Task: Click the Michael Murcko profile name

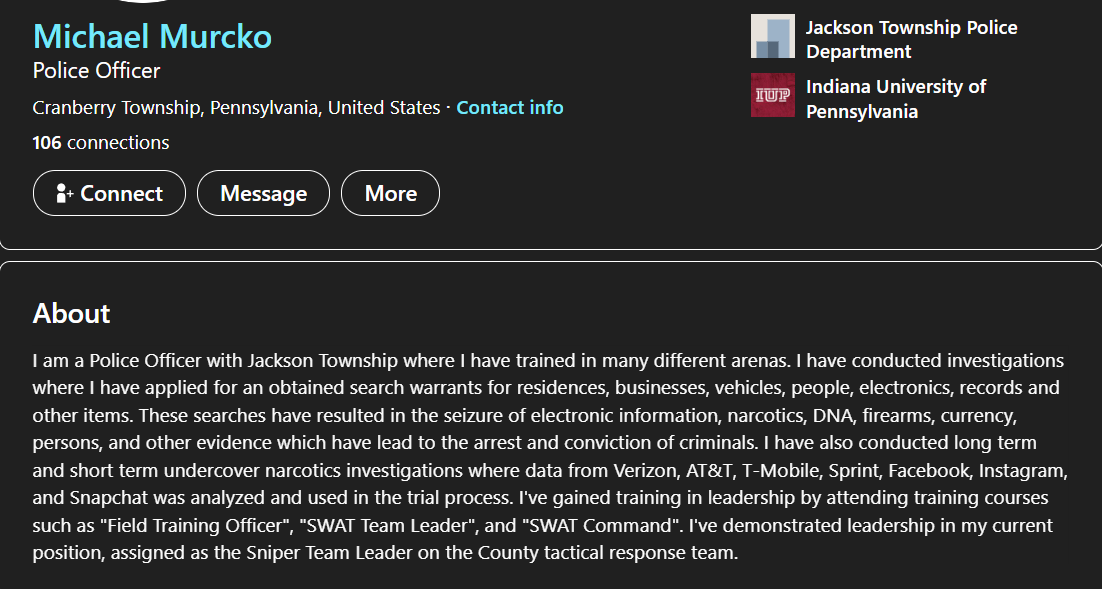Action: point(152,37)
